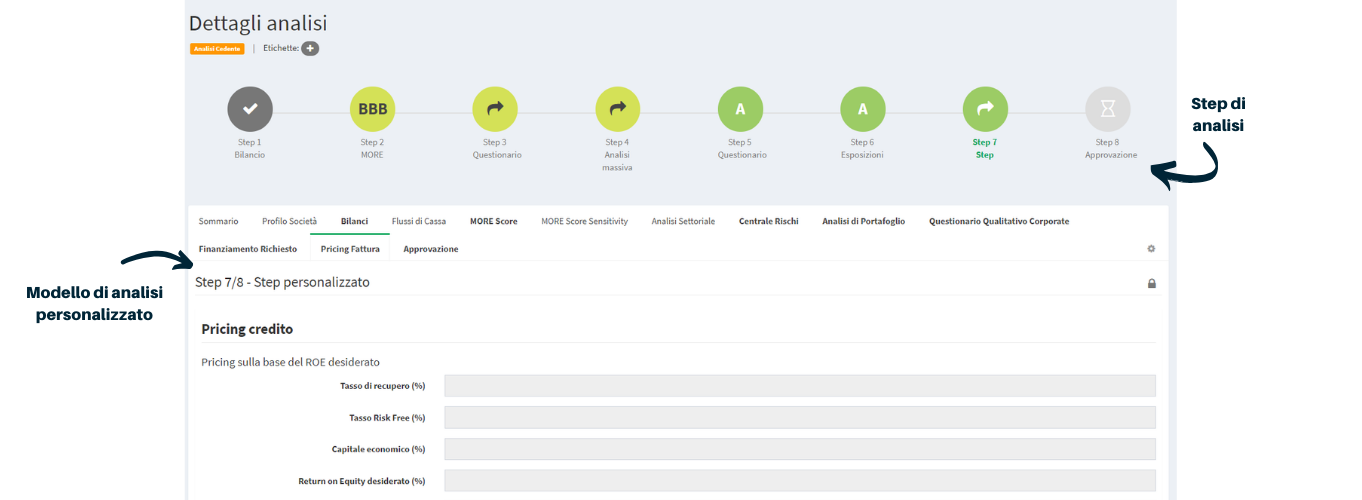Click the Return on Equity desiderato field
This screenshot has width=1362, height=500.
click(800, 481)
